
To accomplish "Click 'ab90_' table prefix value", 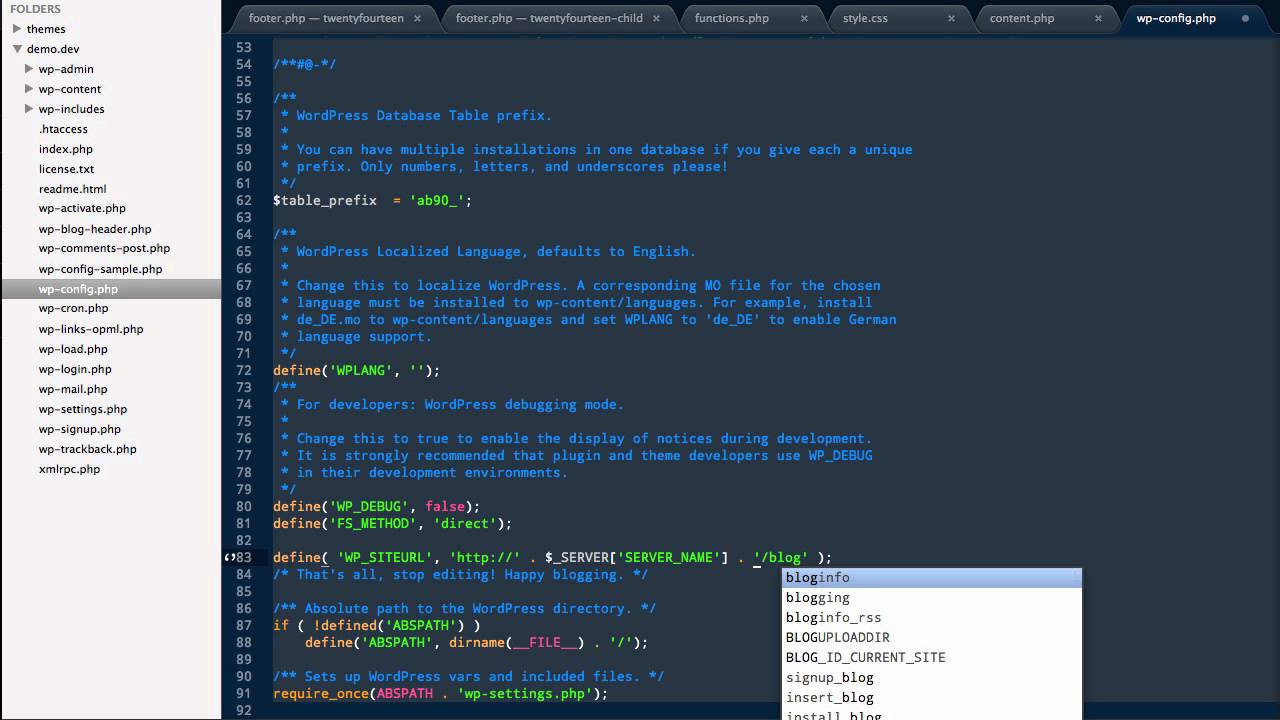I will (437, 200).
